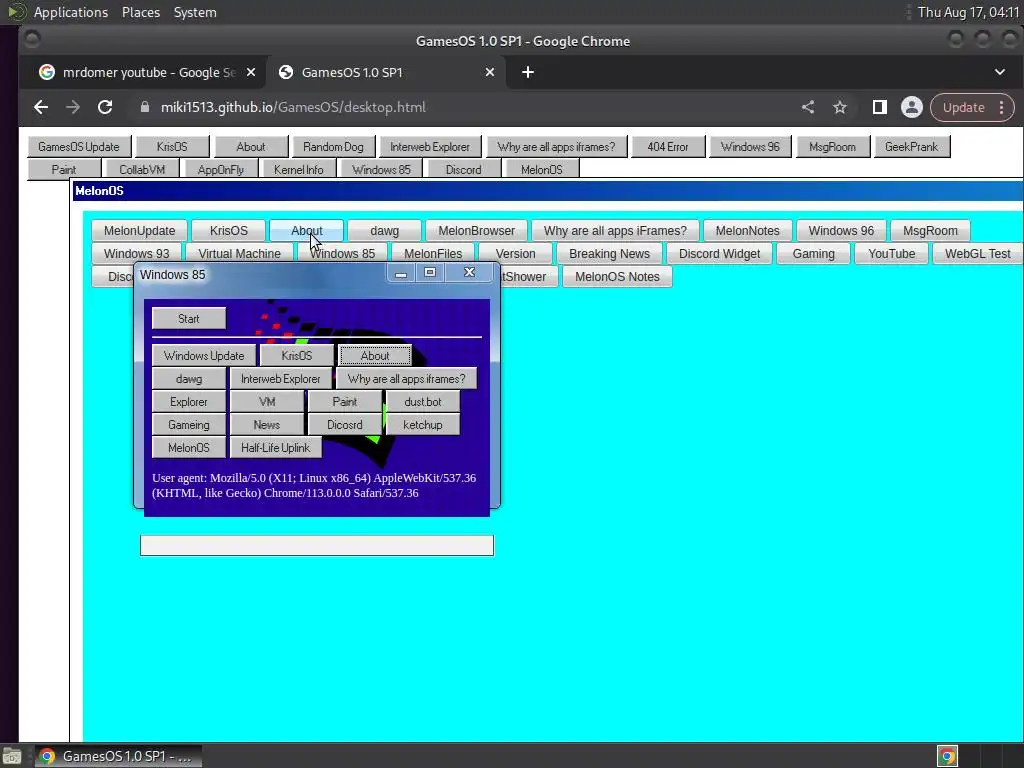This screenshot has width=1024, height=768.
Task: Click the MelonOS button in GamesOS toolbar
Action: 541,170
